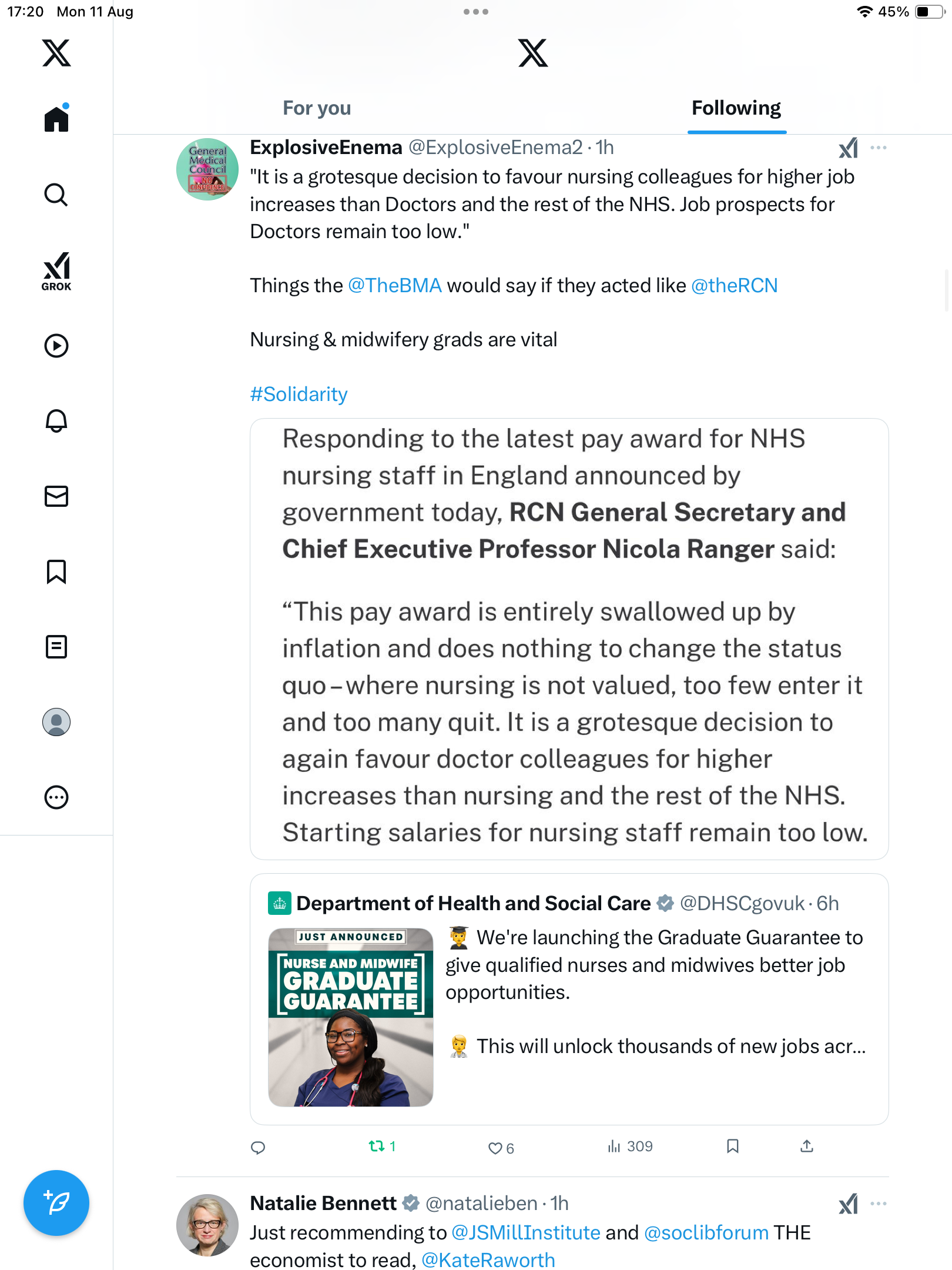Open Direct Messages envelope icon
The height and width of the screenshot is (1270, 952).
(56, 496)
